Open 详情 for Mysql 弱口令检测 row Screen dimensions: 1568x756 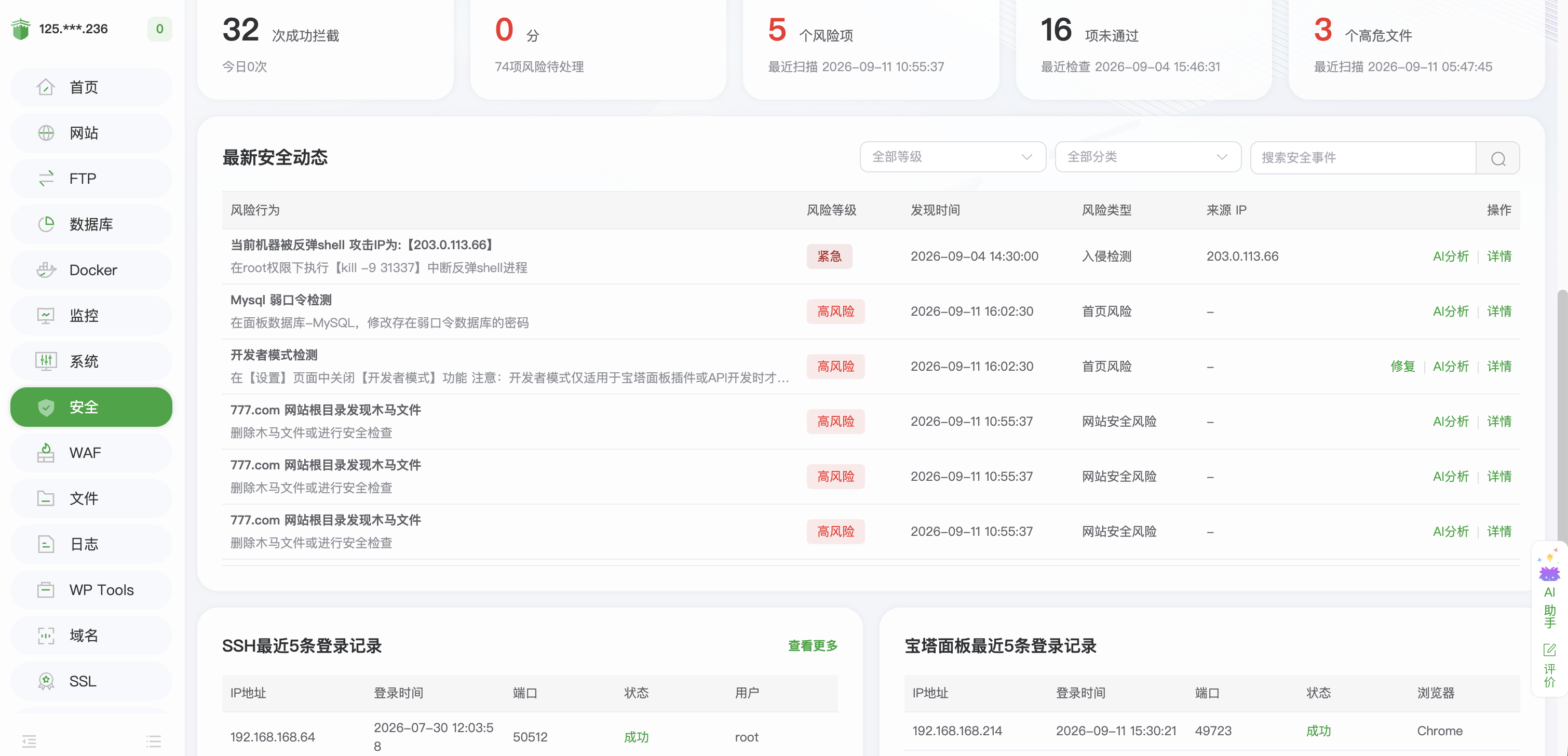point(1499,312)
